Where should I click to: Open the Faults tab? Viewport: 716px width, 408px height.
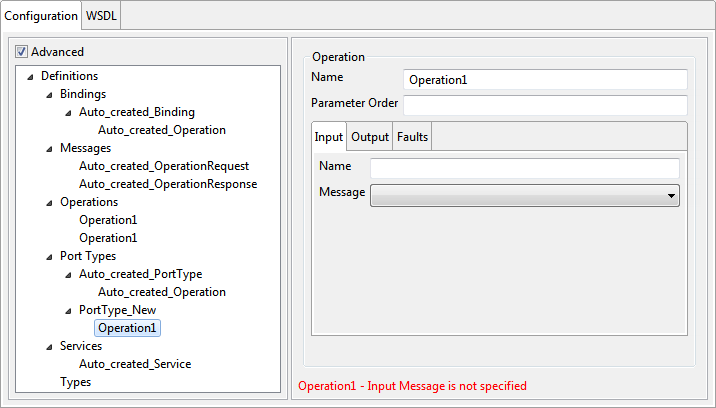click(412, 137)
